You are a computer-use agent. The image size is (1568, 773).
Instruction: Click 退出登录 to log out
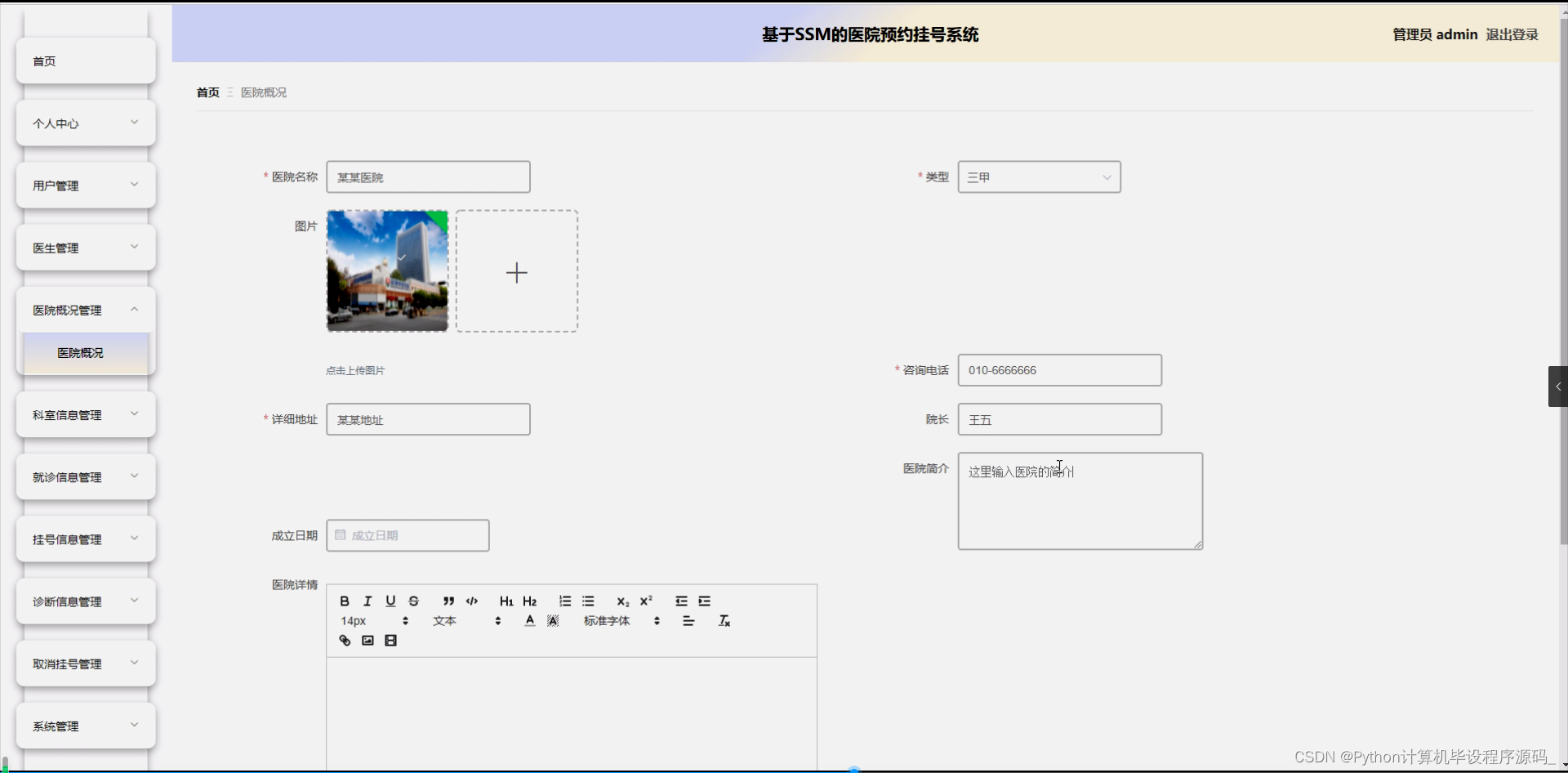click(1510, 34)
